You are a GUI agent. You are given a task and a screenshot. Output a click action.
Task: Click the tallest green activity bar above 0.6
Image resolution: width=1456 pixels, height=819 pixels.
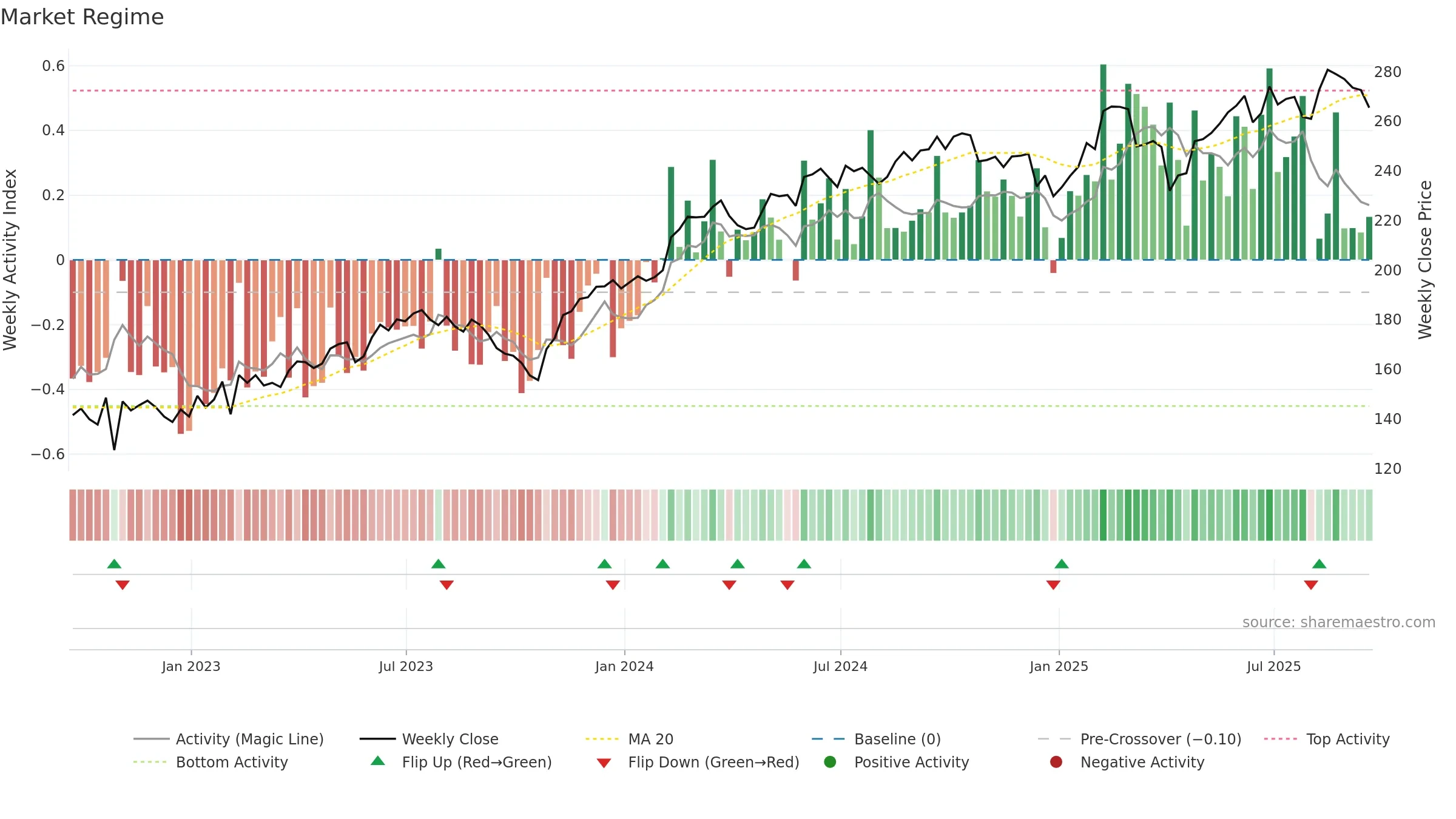[x=1103, y=162]
